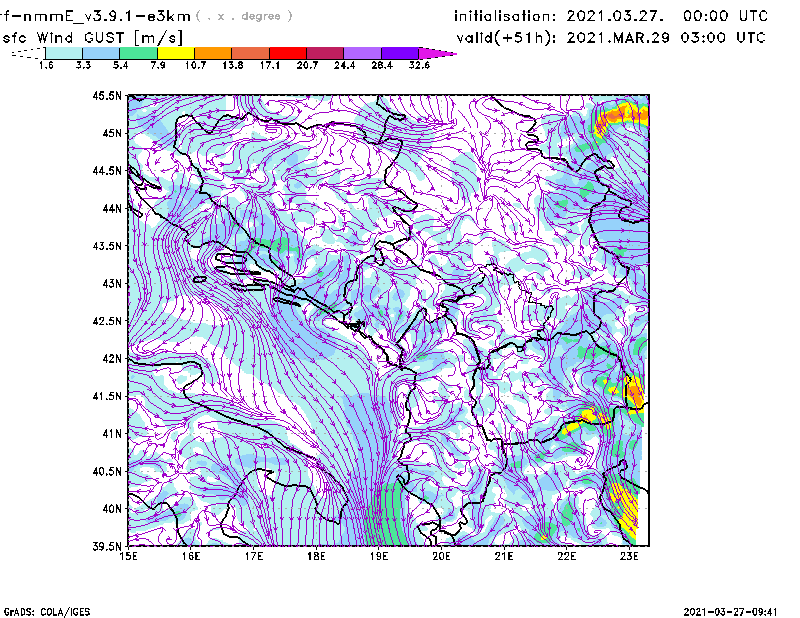Click legend value 10.7

(x=195, y=65)
